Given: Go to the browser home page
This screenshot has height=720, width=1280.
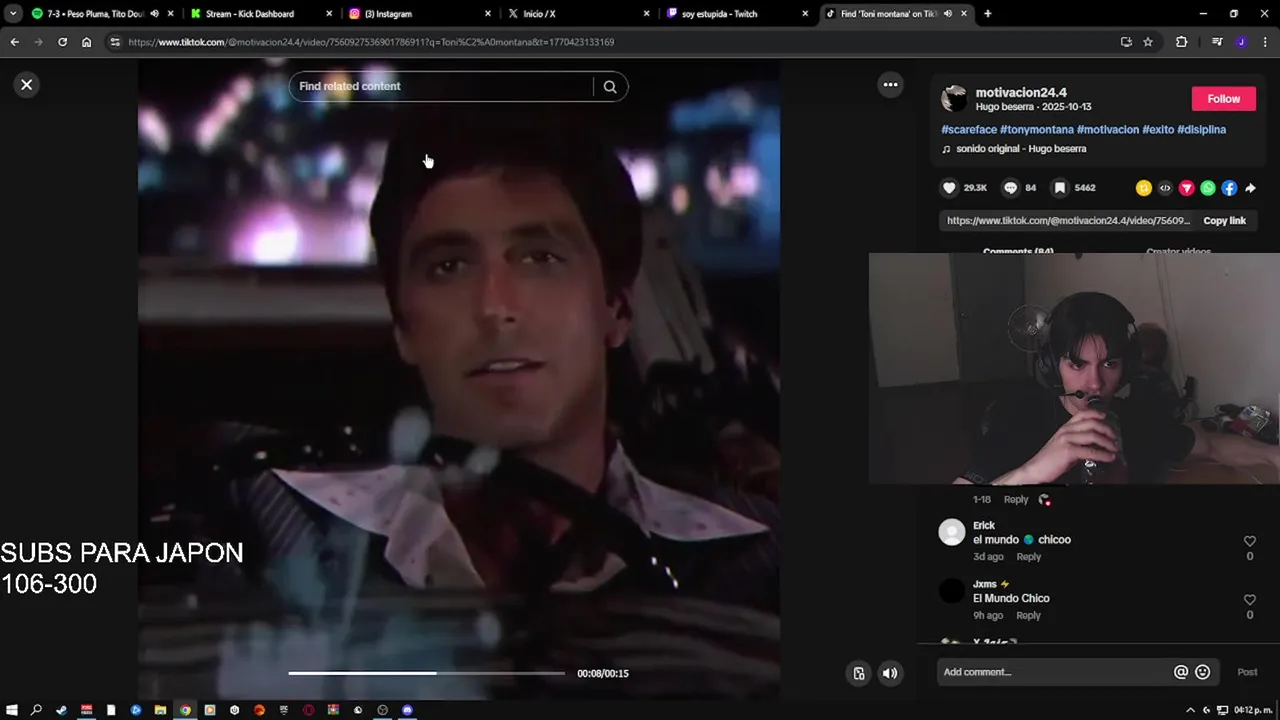Looking at the screenshot, I should (86, 42).
